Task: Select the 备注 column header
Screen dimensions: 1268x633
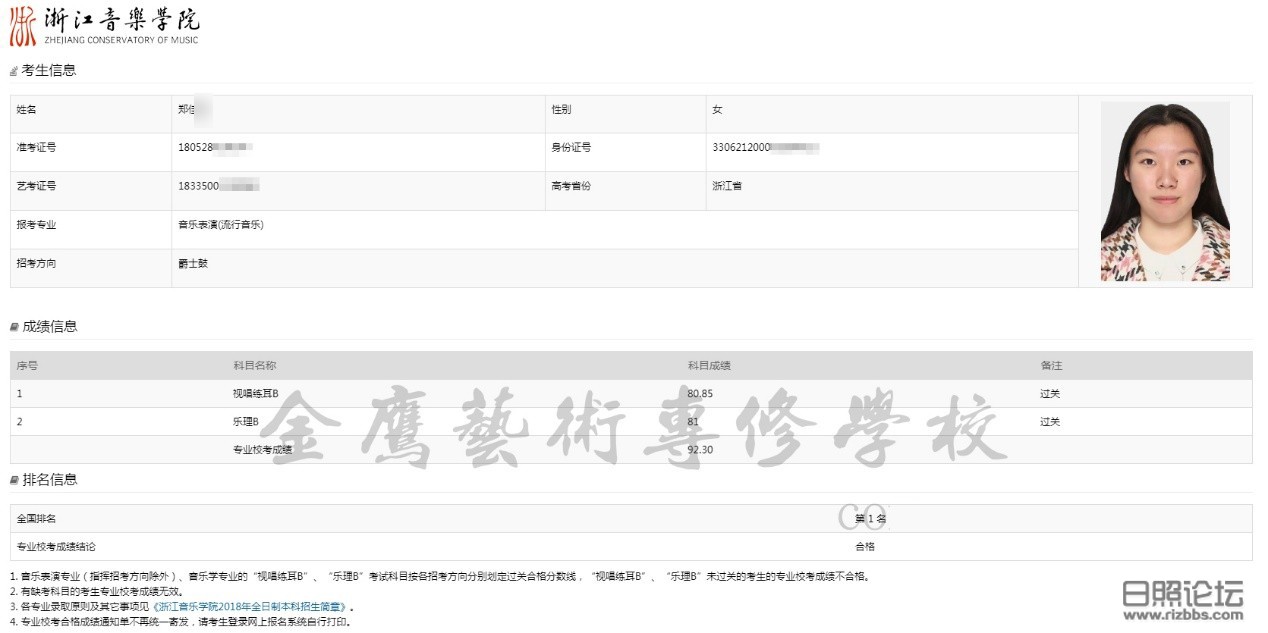Action: tap(1050, 366)
